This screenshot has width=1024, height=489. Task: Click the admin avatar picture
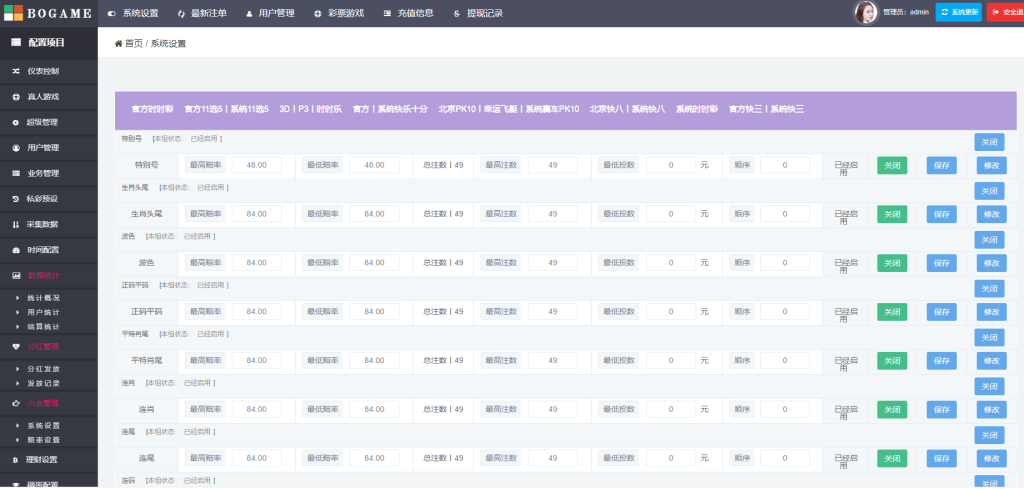click(x=865, y=13)
